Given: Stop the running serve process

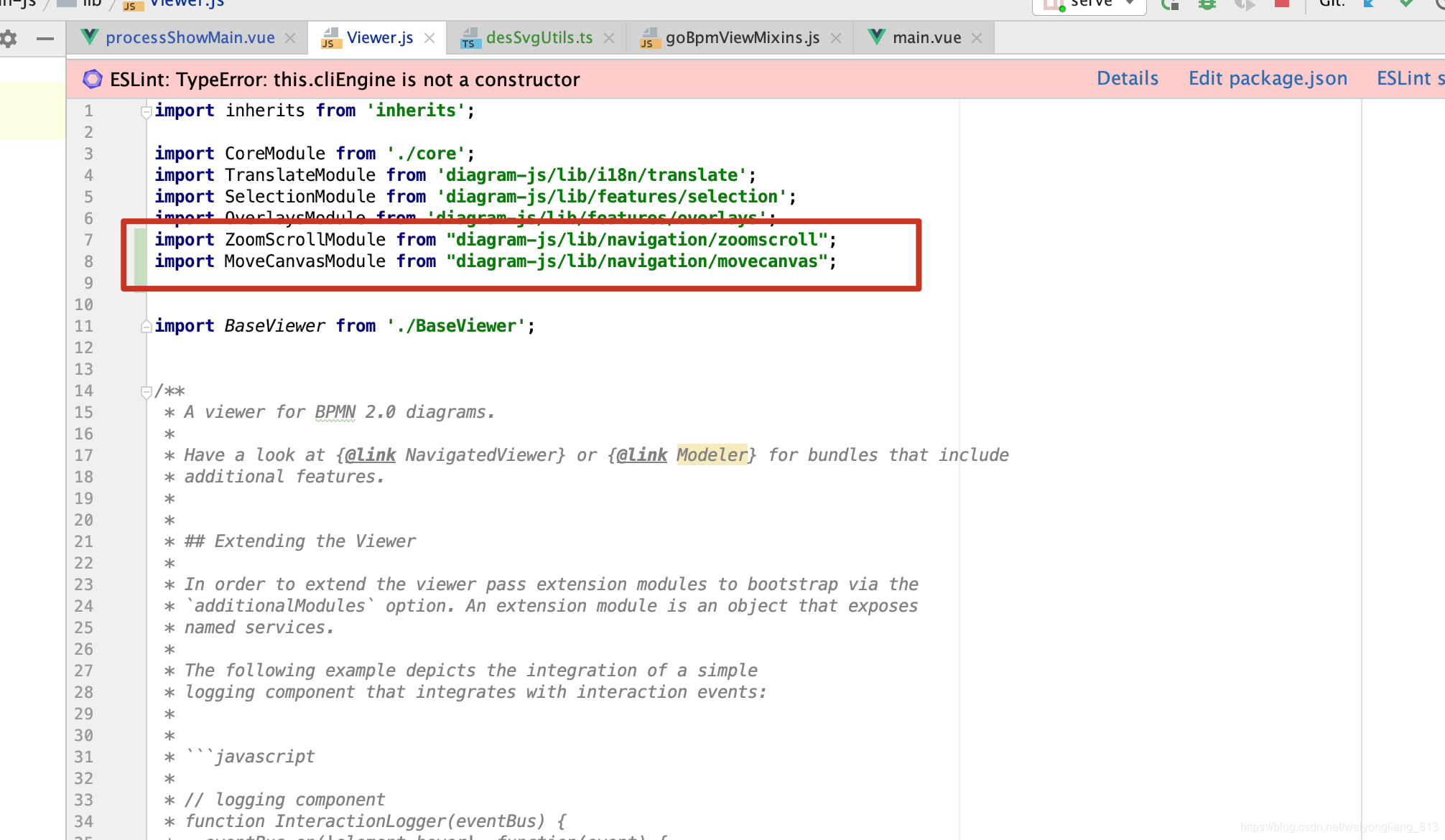Looking at the screenshot, I should pyautogui.click(x=1282, y=4).
